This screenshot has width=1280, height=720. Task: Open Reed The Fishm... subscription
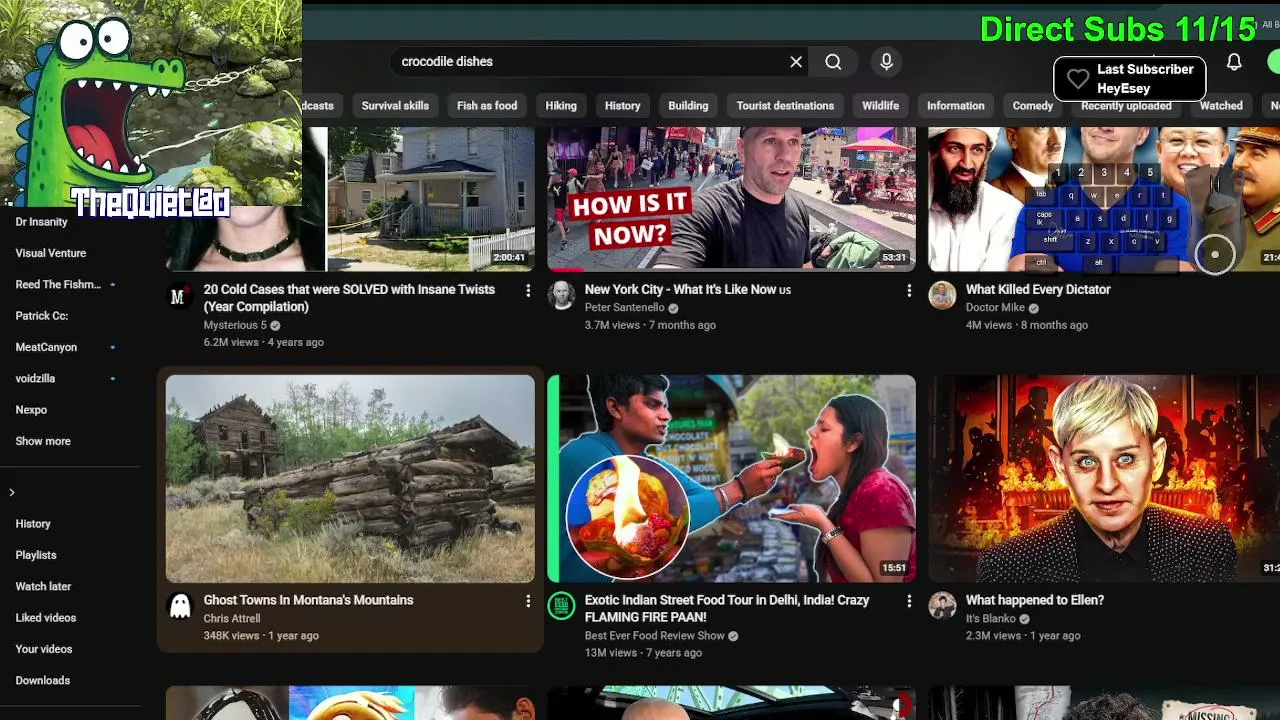(58, 285)
